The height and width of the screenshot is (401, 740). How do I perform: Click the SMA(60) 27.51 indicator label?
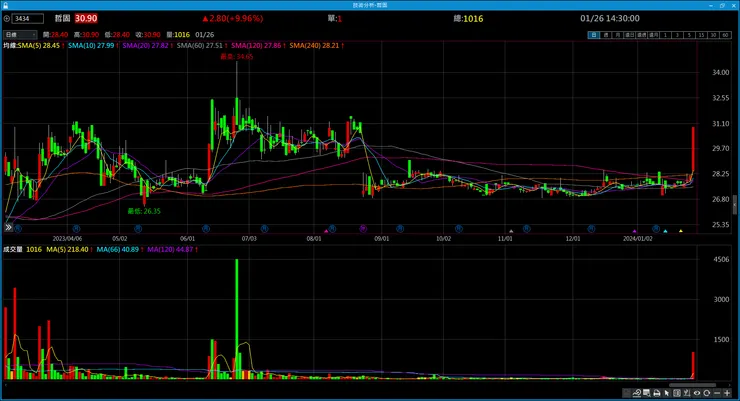pyautogui.click(x=200, y=45)
